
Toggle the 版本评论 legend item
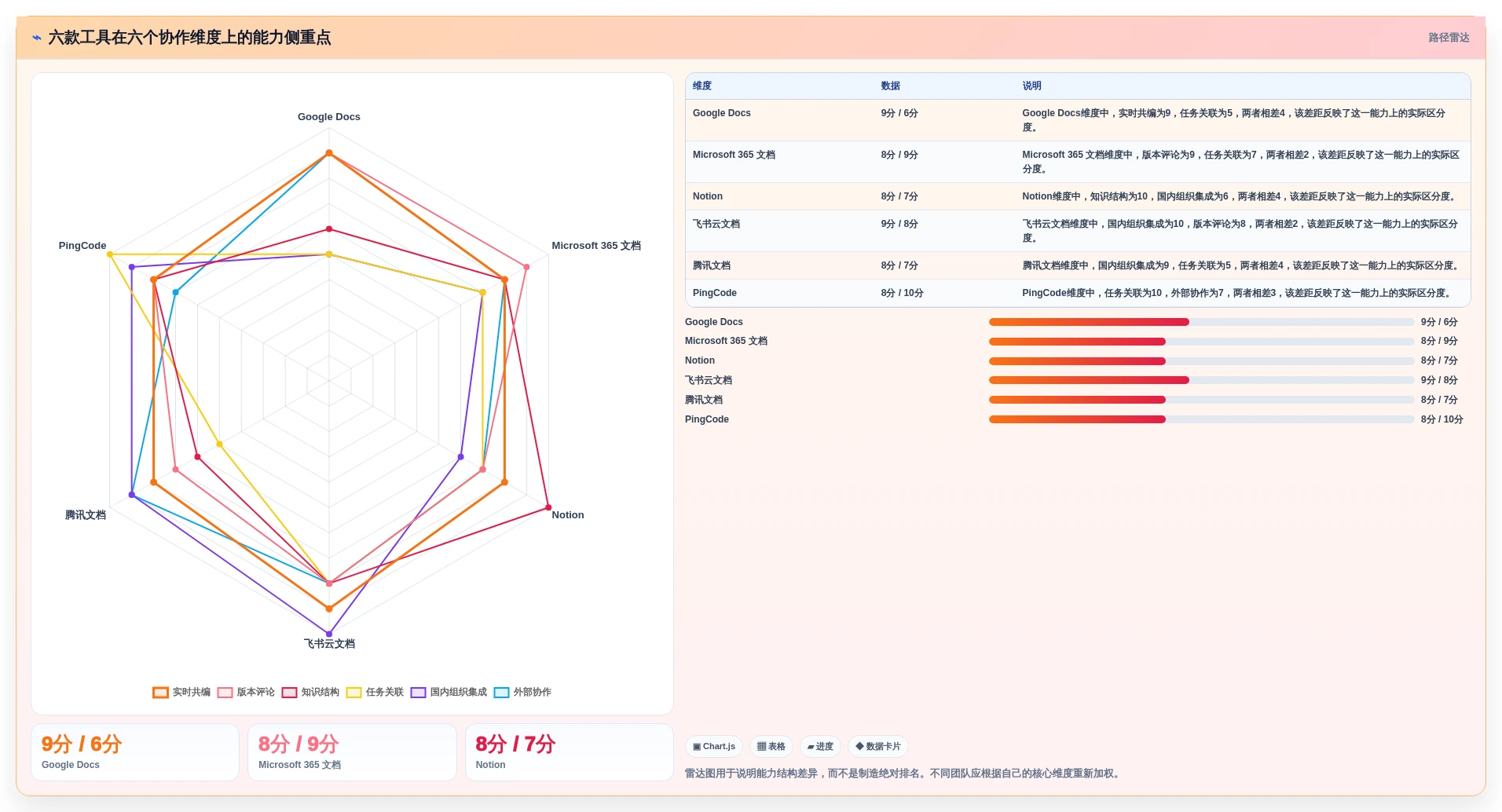click(x=246, y=692)
